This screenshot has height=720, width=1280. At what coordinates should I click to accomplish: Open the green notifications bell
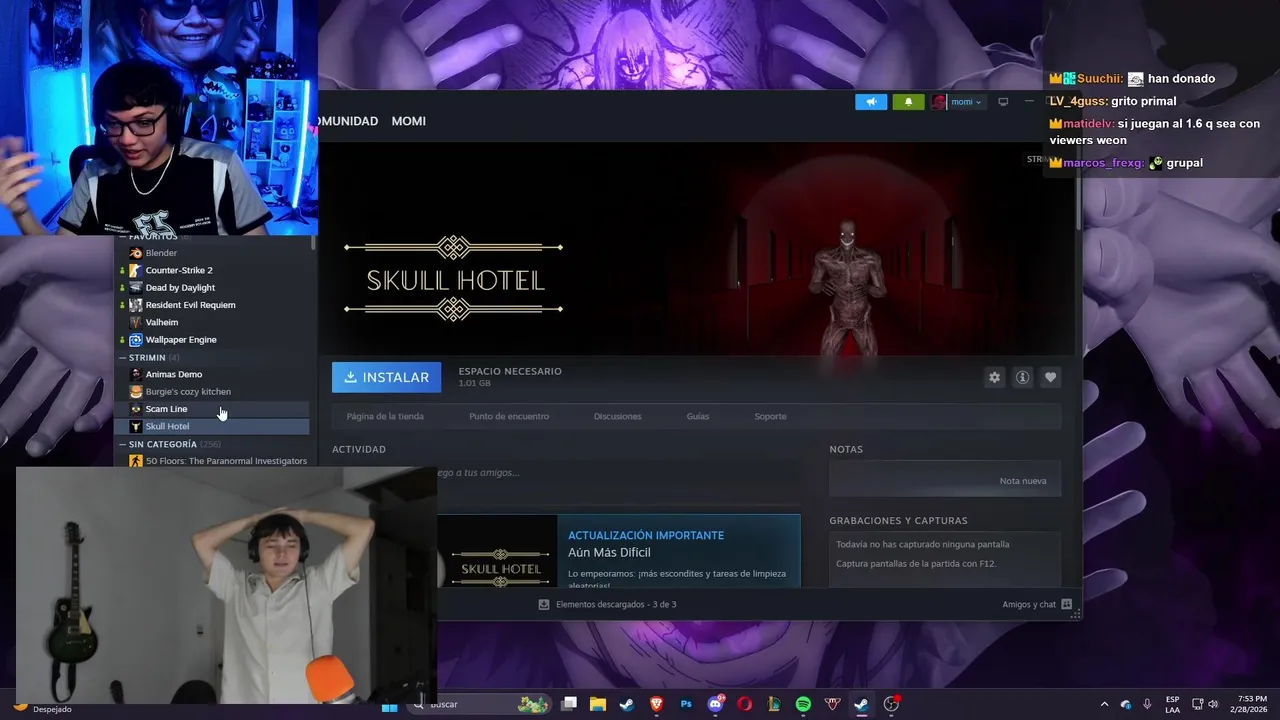click(x=908, y=102)
